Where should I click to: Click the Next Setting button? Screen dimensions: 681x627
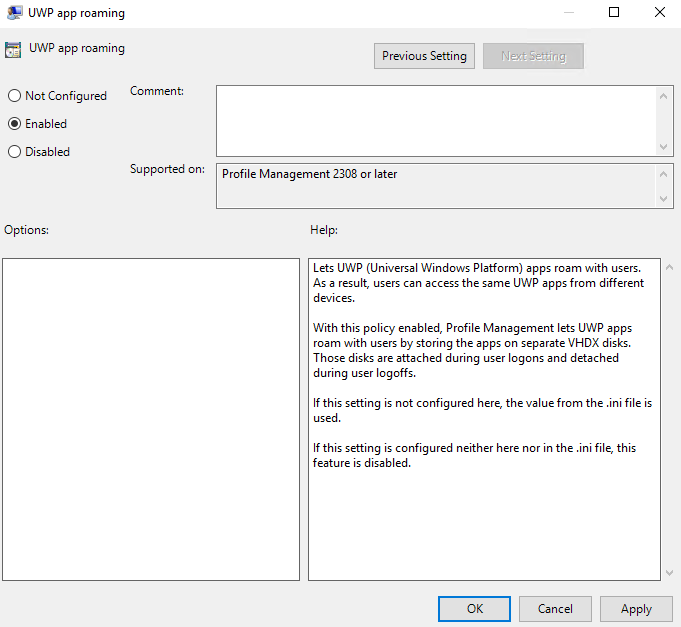coord(533,56)
